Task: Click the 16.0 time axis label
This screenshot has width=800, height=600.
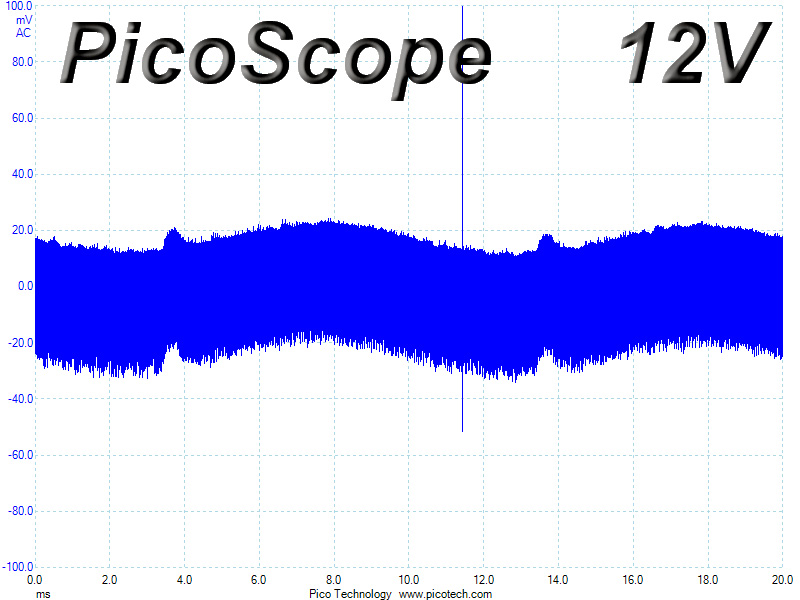Action: tap(633, 580)
